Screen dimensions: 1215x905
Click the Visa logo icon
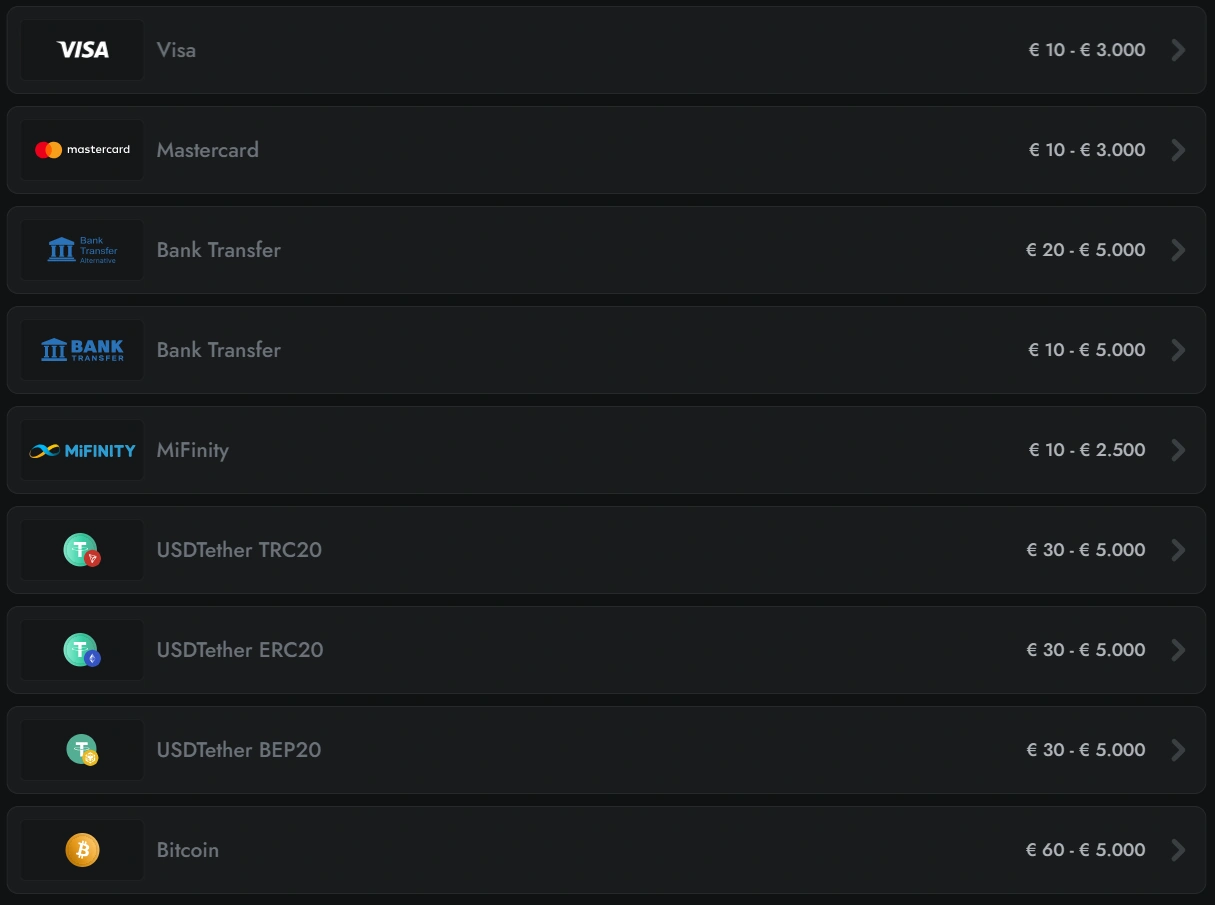83,50
